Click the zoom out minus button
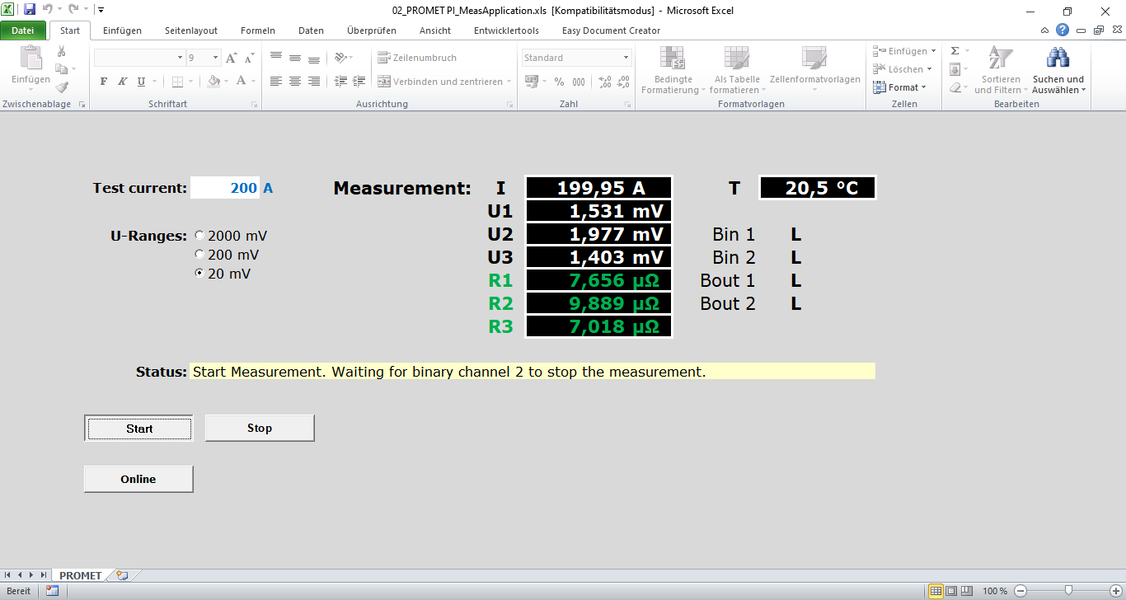The height and width of the screenshot is (600, 1126). (x=1020, y=591)
